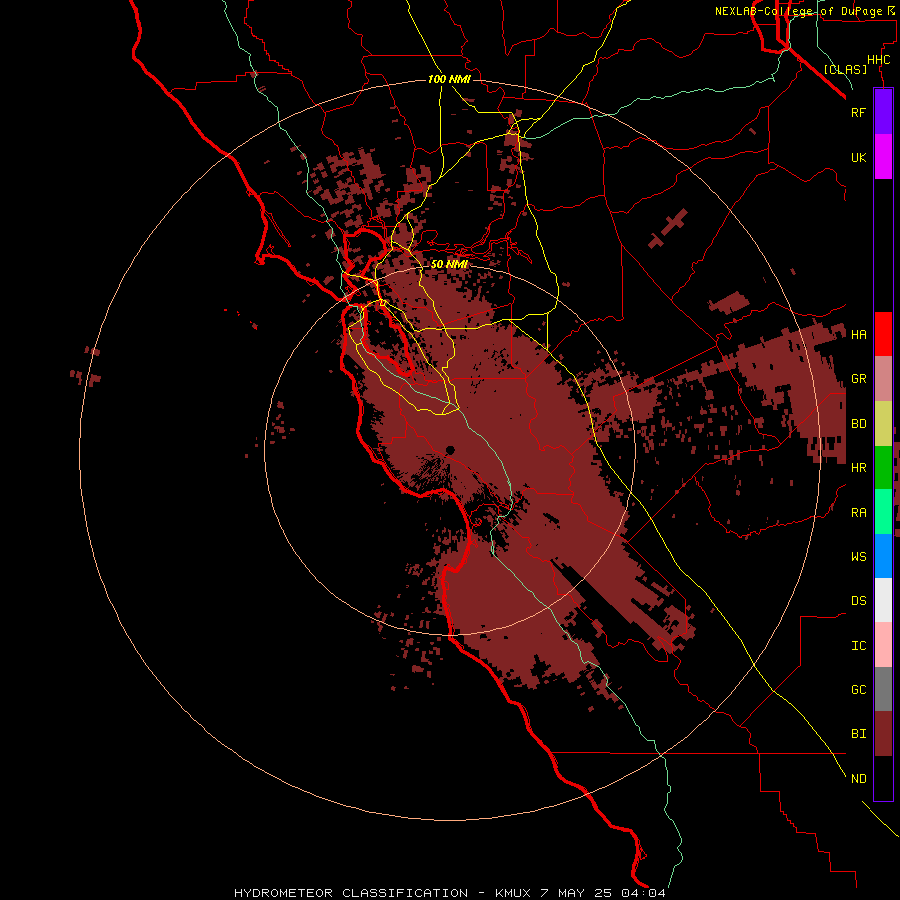Viewport: 900px width, 900px height.
Task: Click the "GR" legend label text
Action: (858, 379)
